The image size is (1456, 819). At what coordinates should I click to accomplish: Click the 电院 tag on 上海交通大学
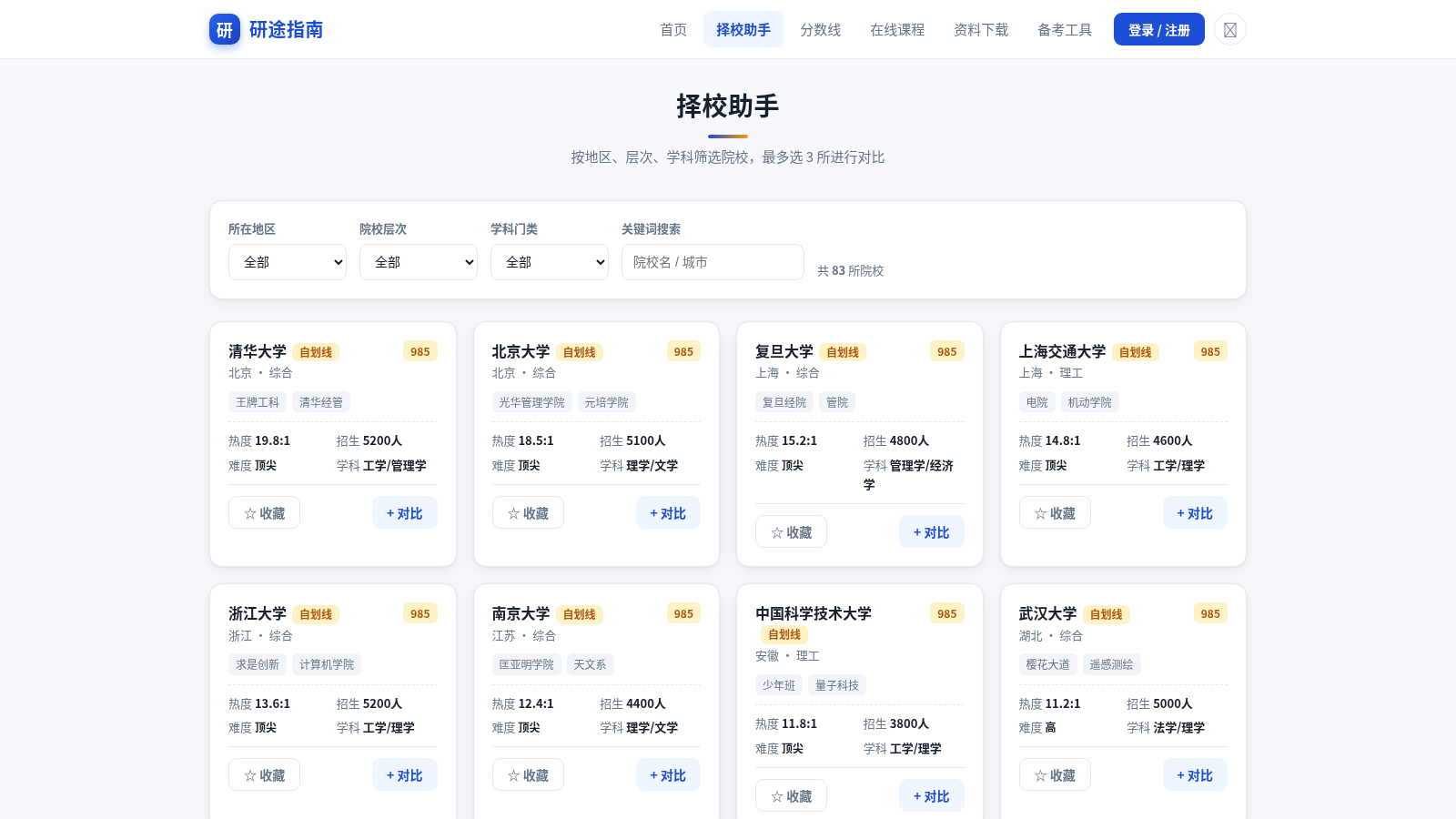coord(1037,402)
